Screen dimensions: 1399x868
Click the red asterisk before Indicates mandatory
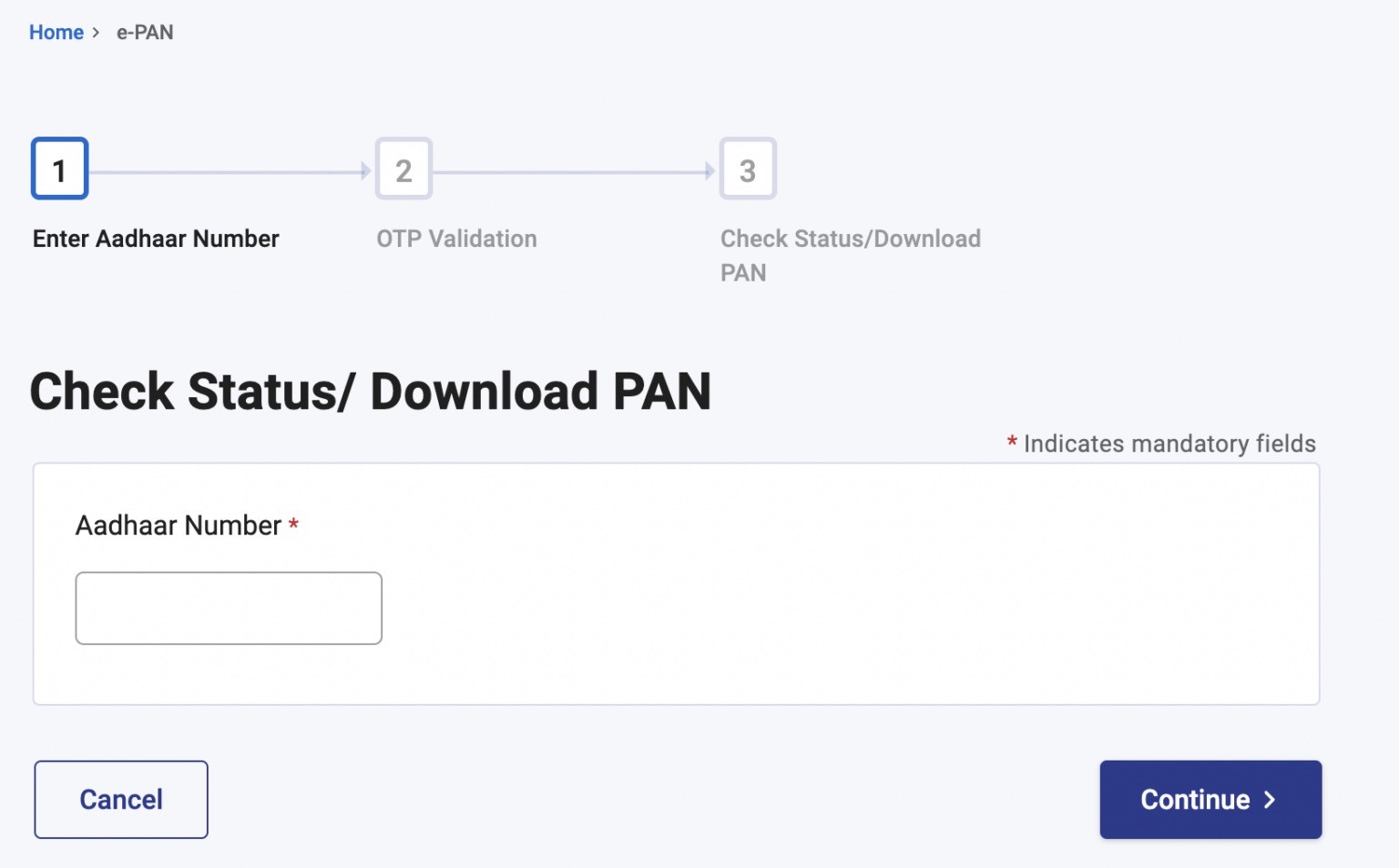coord(1012,442)
